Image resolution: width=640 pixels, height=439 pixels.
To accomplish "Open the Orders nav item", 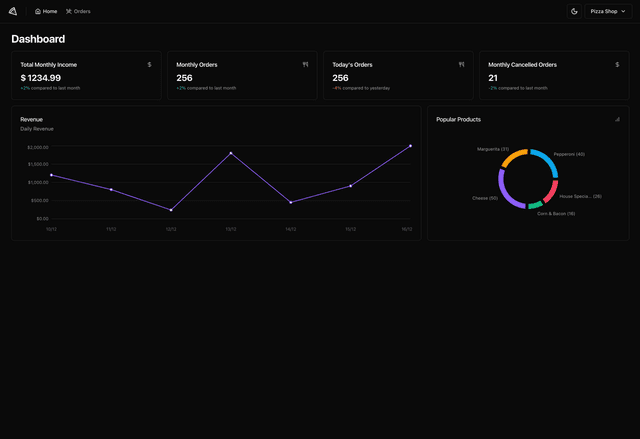I will tap(78, 11).
